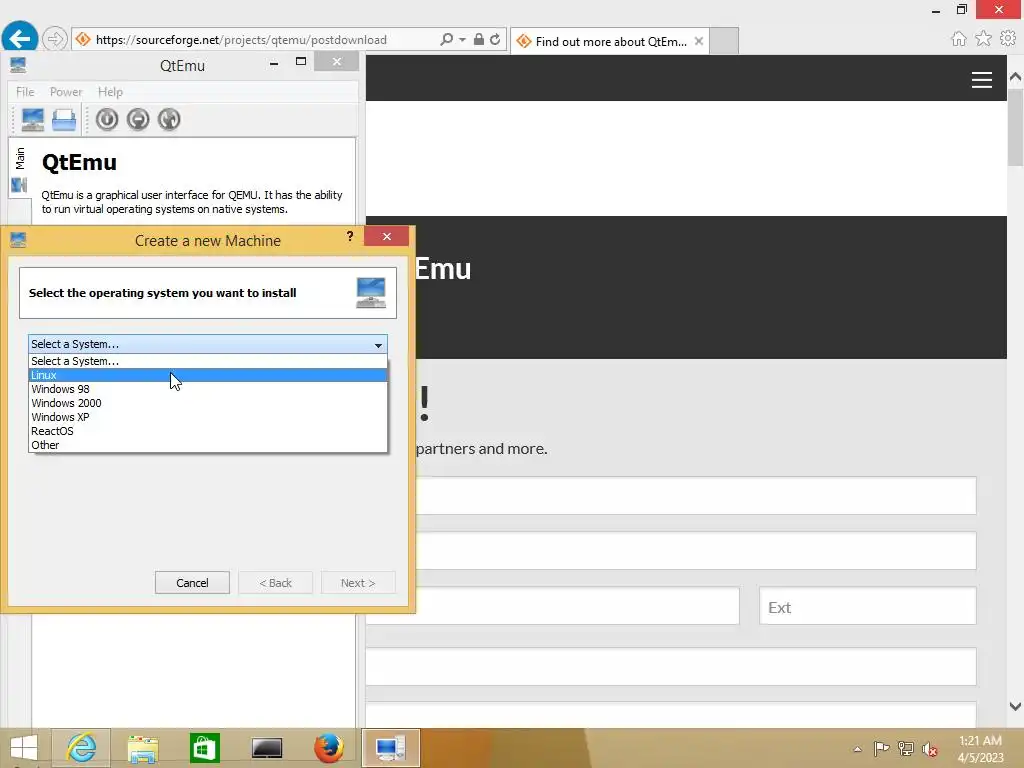The height and width of the screenshot is (768, 1024).
Task: Open a new browser tab
Action: [x=724, y=41]
